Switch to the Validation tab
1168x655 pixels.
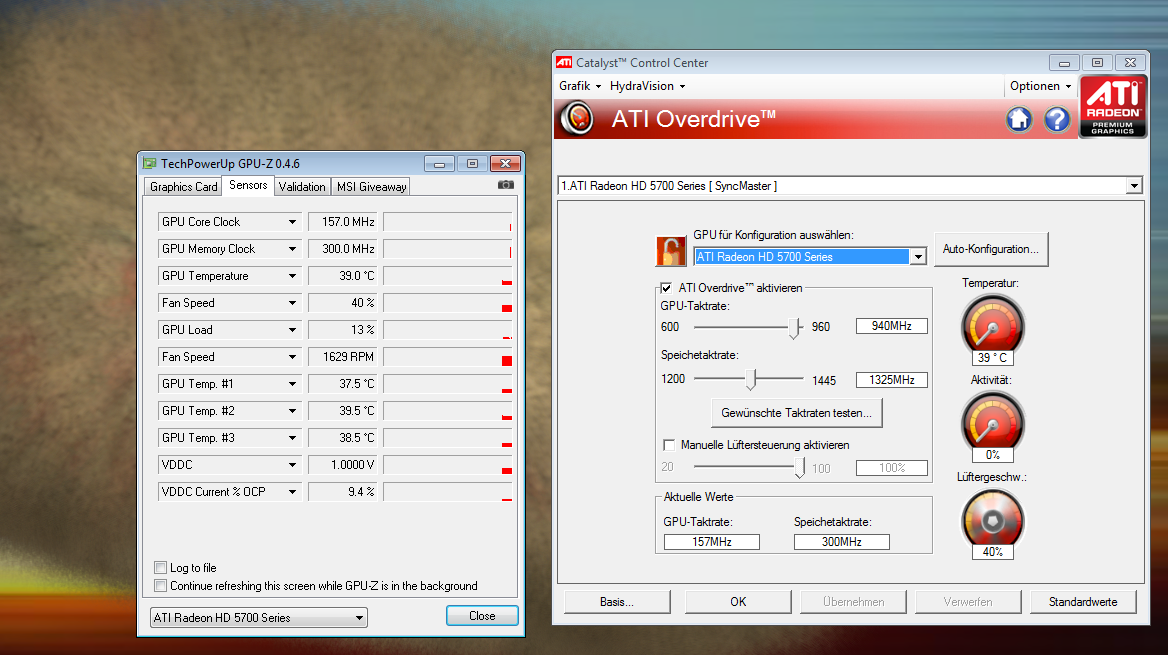point(302,187)
